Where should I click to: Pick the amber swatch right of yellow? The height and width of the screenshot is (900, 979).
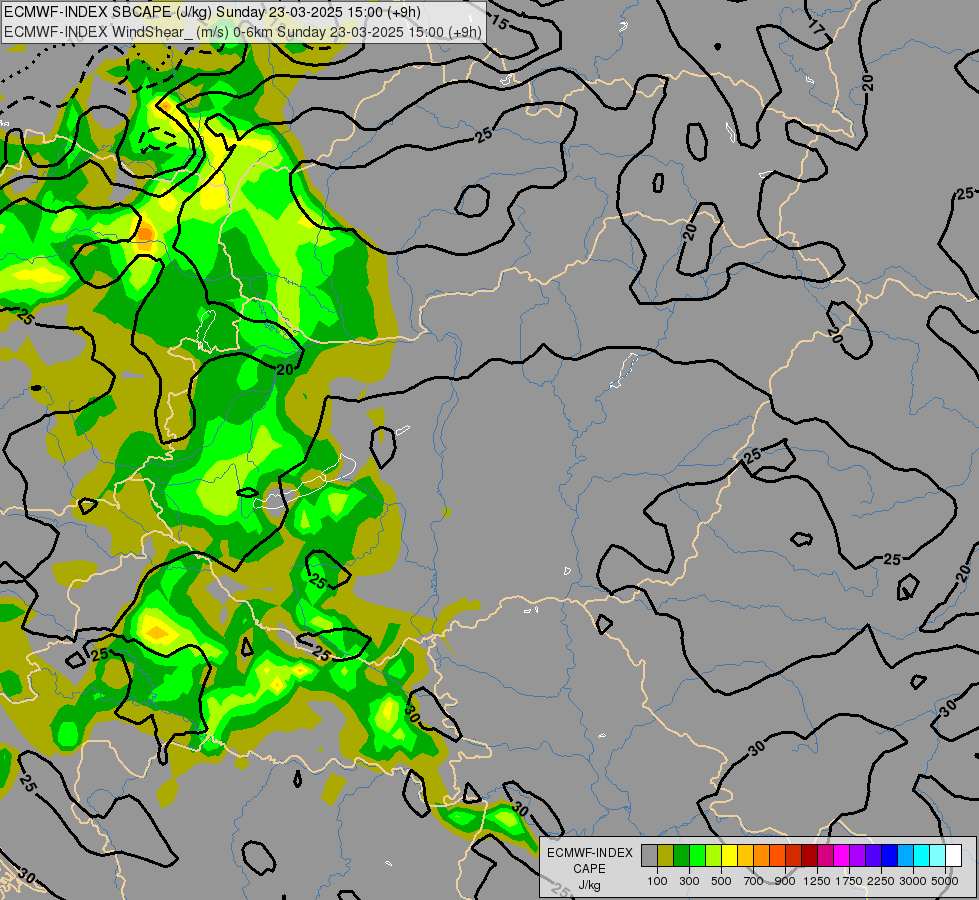click(745, 856)
